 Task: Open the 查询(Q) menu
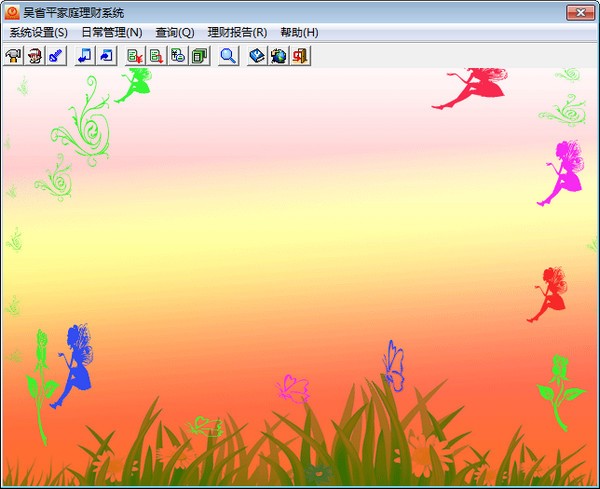175,33
